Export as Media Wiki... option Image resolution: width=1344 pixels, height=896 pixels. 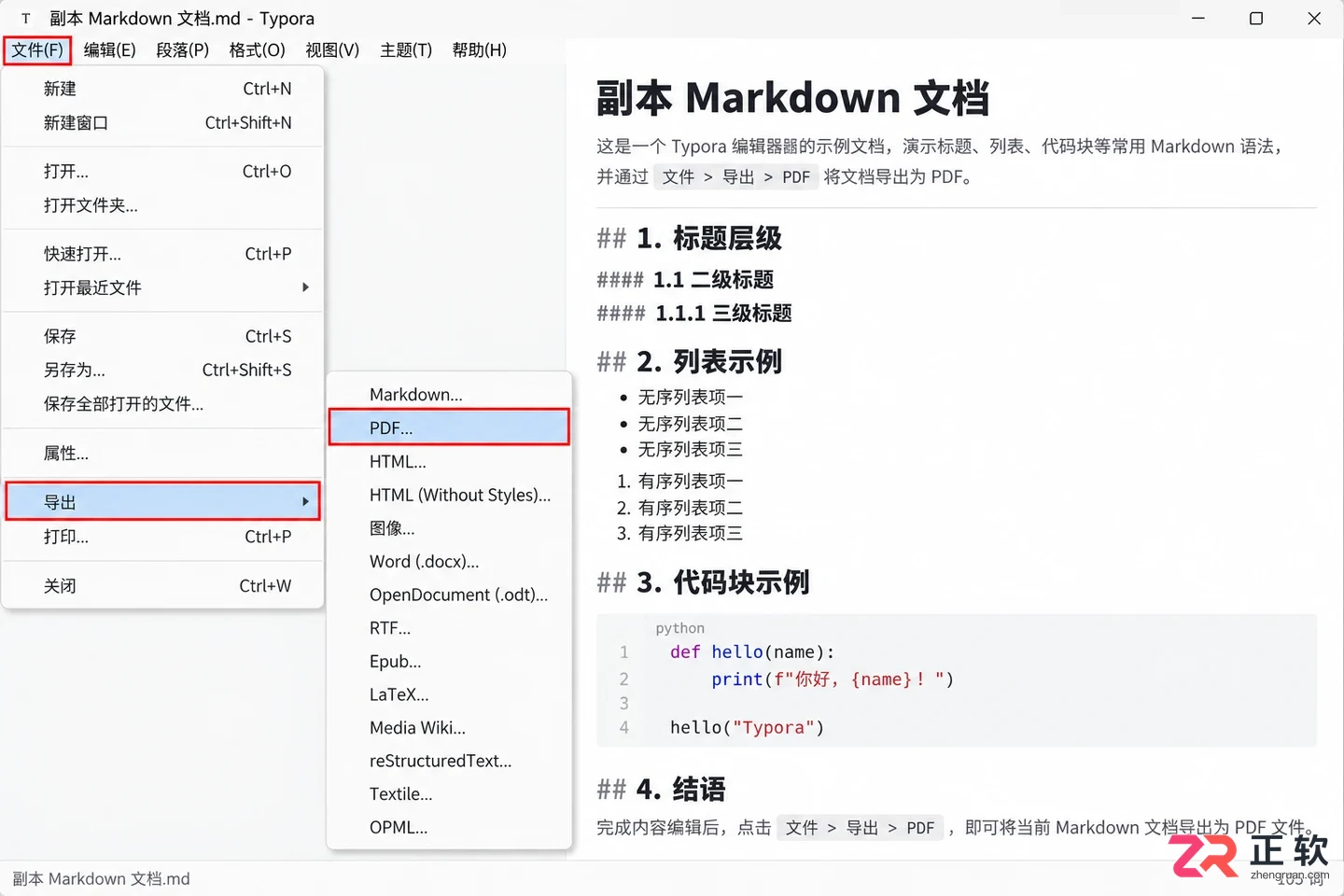point(449,728)
